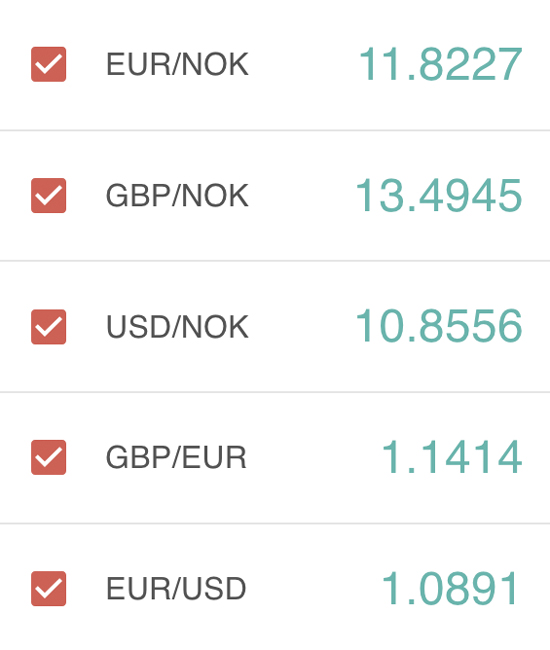Click the EUR/USD pair label

(176, 589)
